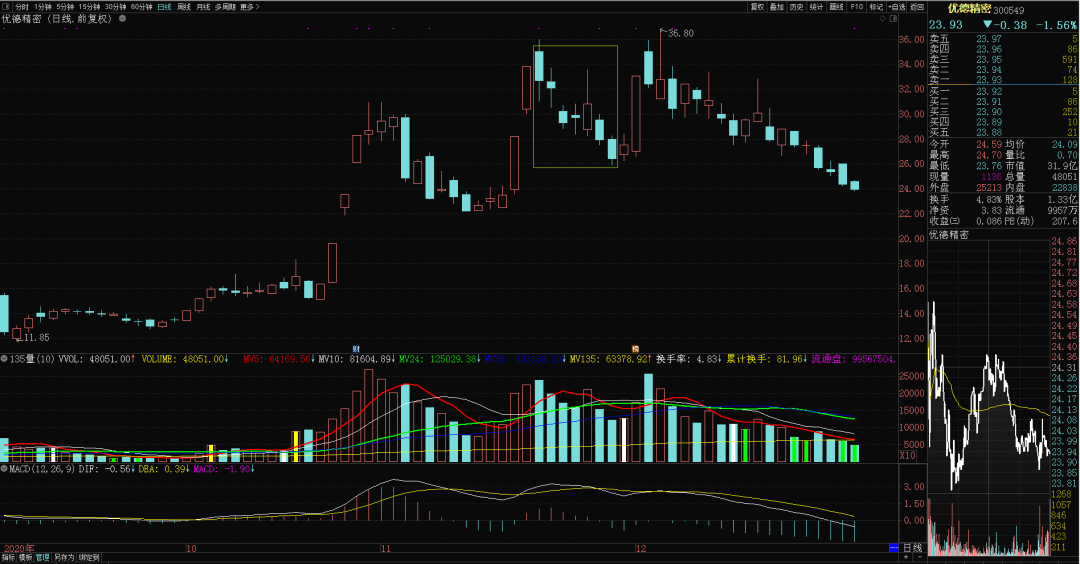
Task: Expand the 更多 periods dropdown
Action: [249, 7]
